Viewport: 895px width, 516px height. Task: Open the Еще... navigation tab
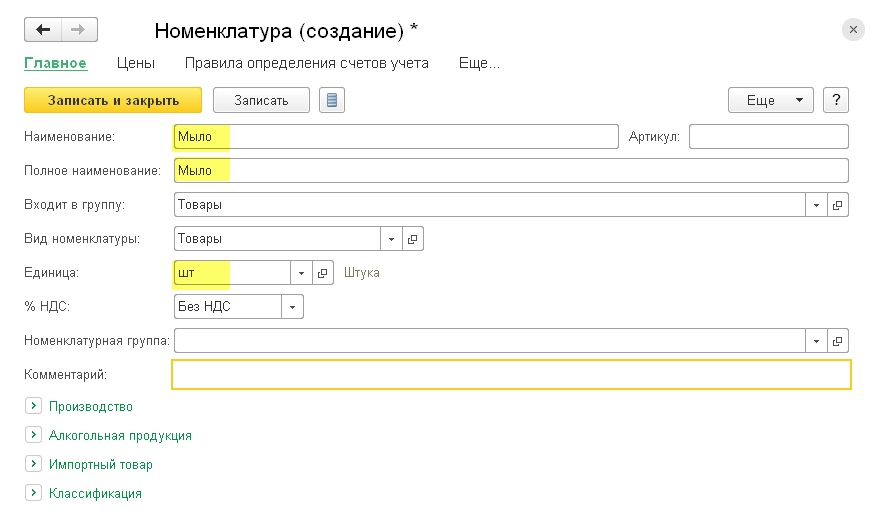(479, 63)
